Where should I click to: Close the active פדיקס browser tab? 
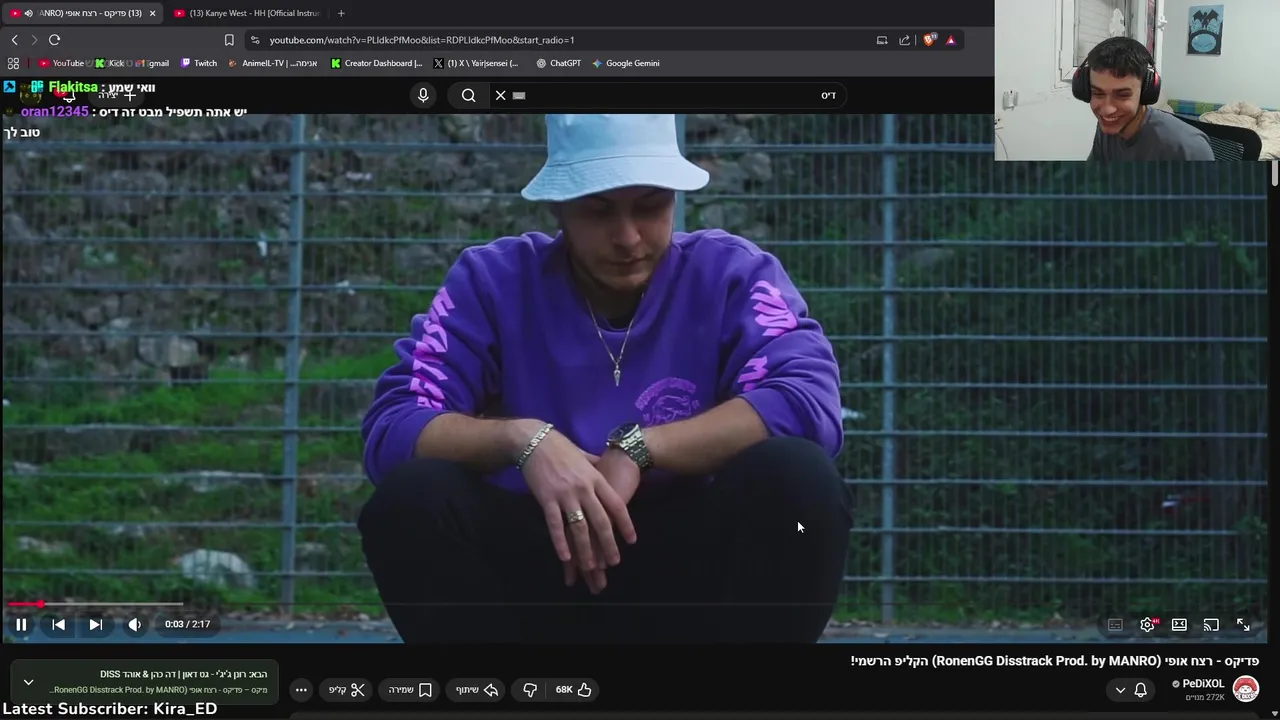tap(152, 13)
